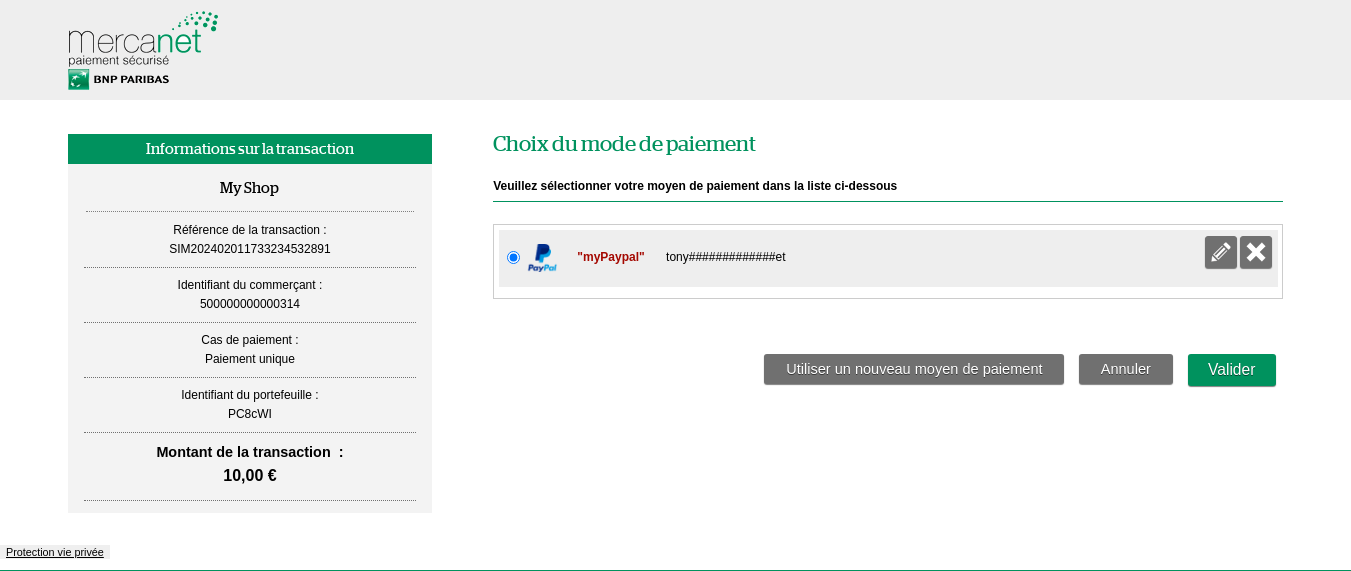The width and height of the screenshot is (1351, 571).
Task: Click the "Choix du mode de paiement" heading
Action: tap(624, 144)
